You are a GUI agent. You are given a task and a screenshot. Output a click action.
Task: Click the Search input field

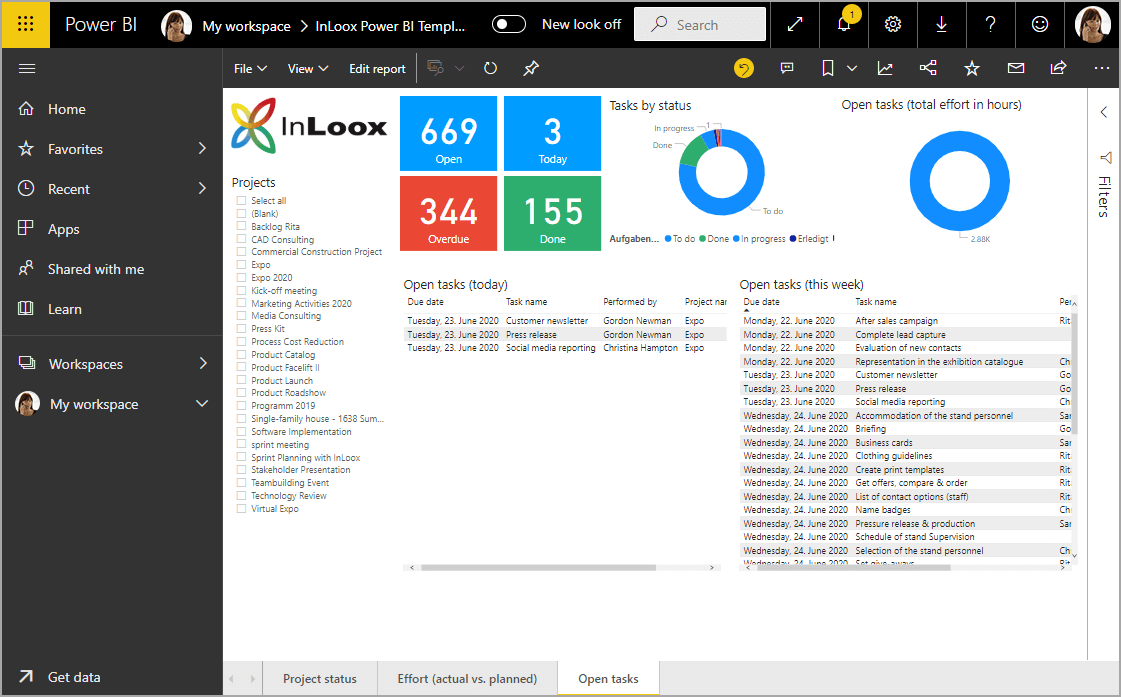click(700, 24)
